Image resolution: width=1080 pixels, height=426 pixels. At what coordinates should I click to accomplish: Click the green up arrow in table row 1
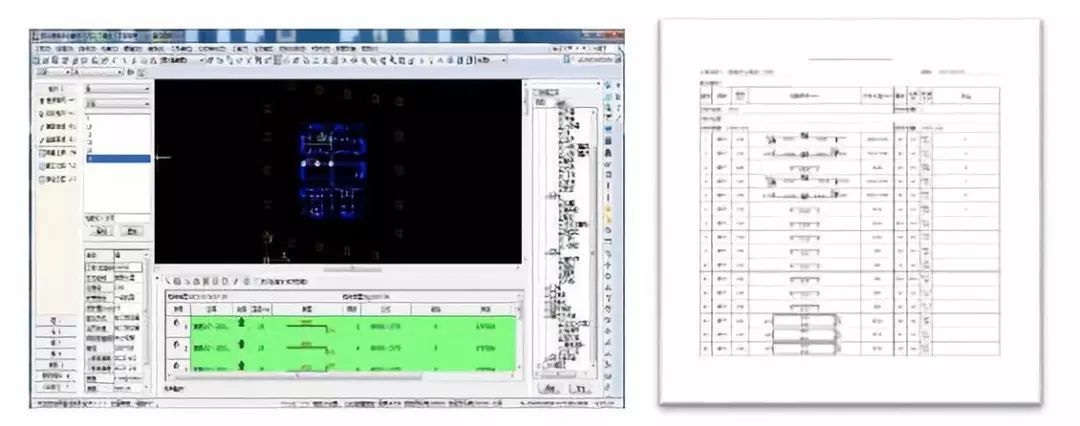[x=241, y=322]
